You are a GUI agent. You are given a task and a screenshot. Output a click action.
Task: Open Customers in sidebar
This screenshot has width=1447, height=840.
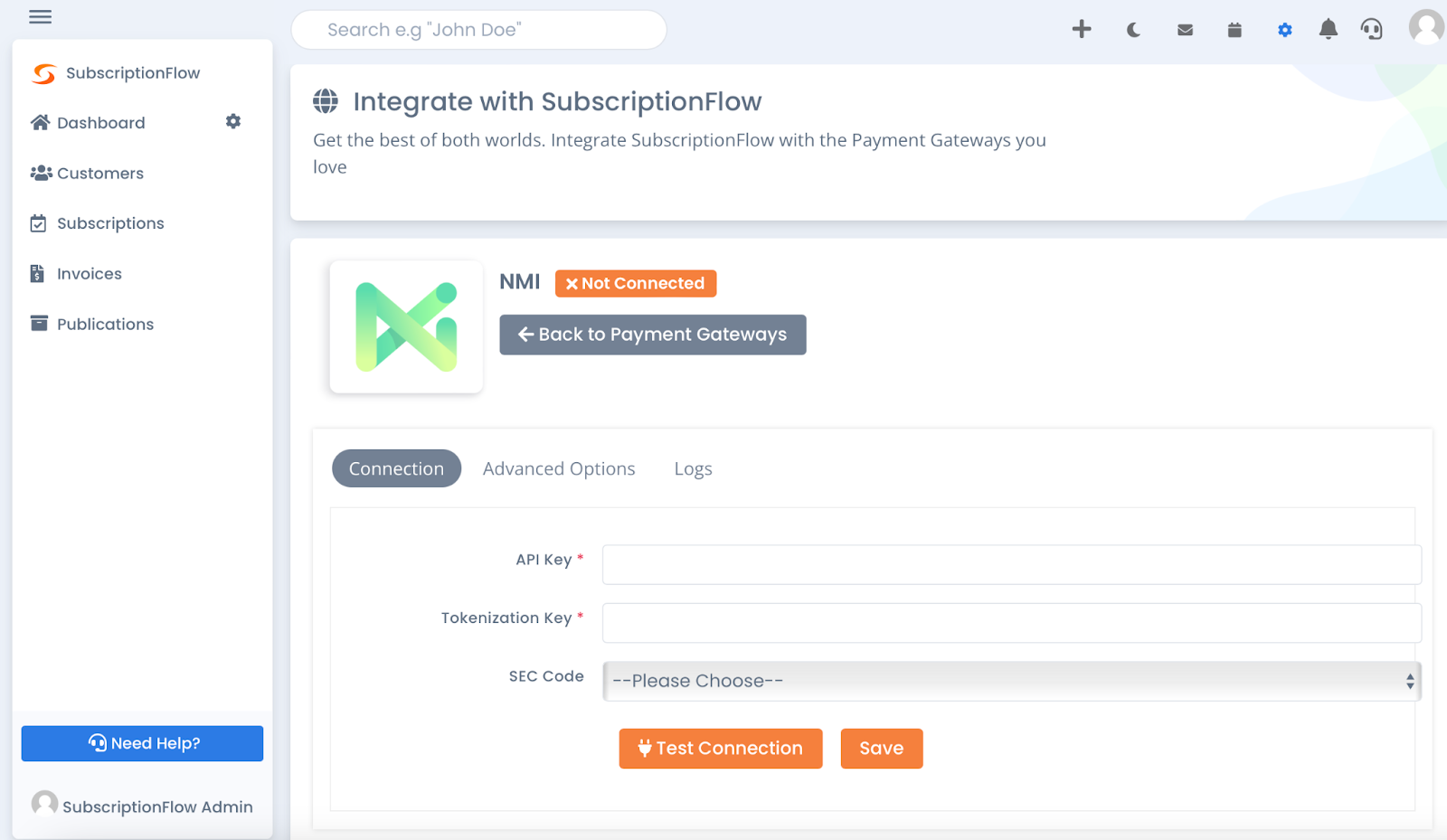(100, 174)
